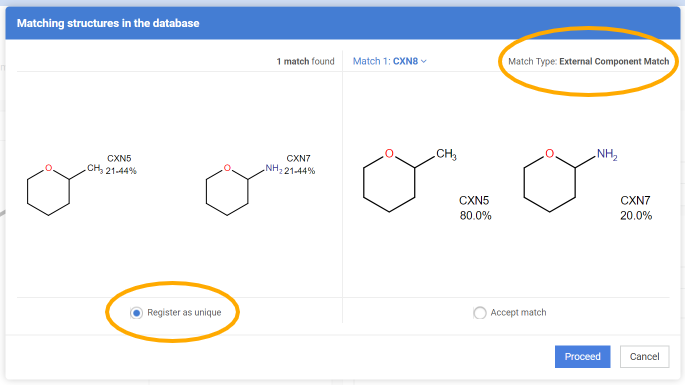Click the CXN5 80.0% percentage label

click(475, 208)
